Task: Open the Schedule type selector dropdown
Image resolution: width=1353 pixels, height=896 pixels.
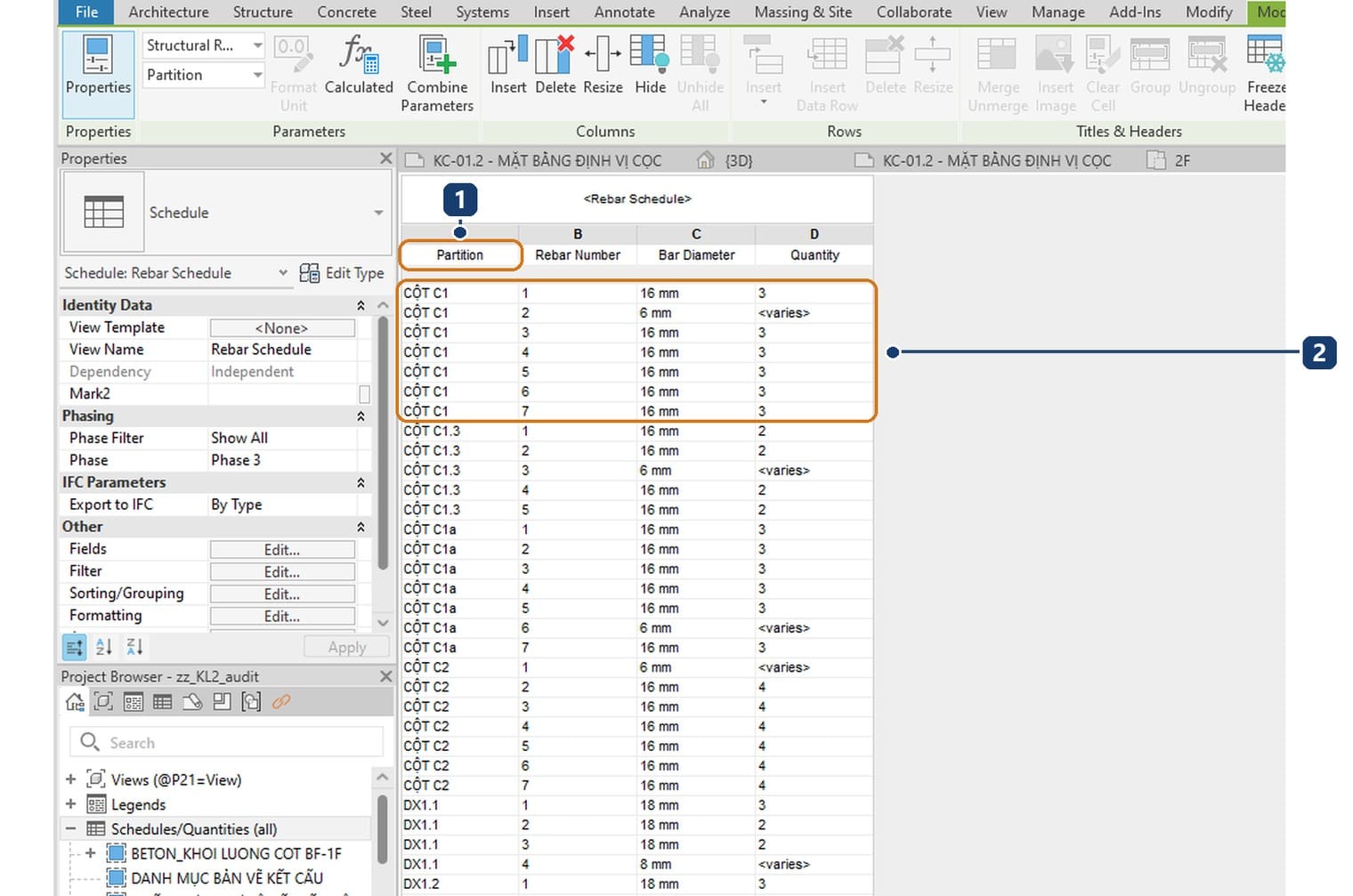Action: (x=378, y=213)
